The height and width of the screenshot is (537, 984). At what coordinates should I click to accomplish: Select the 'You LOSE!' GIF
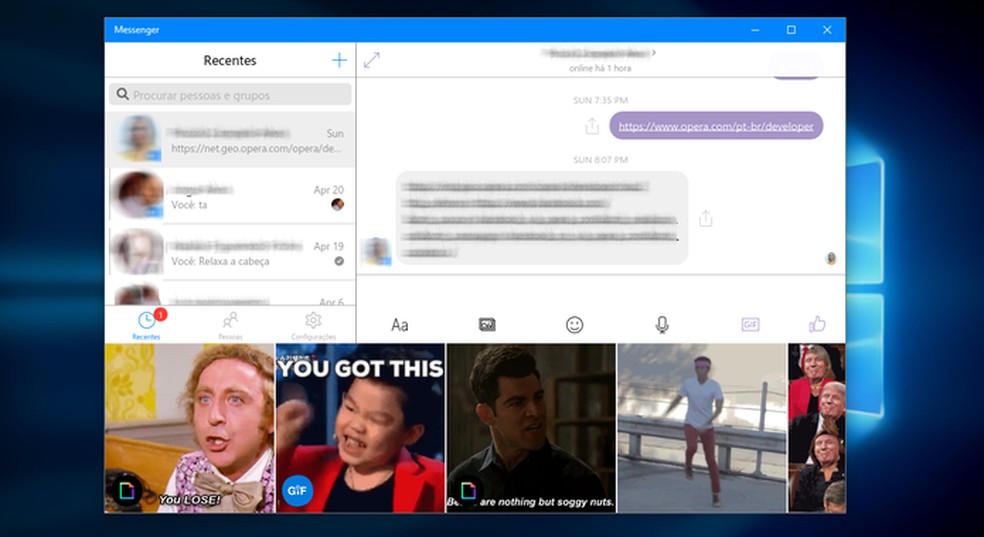click(190, 428)
